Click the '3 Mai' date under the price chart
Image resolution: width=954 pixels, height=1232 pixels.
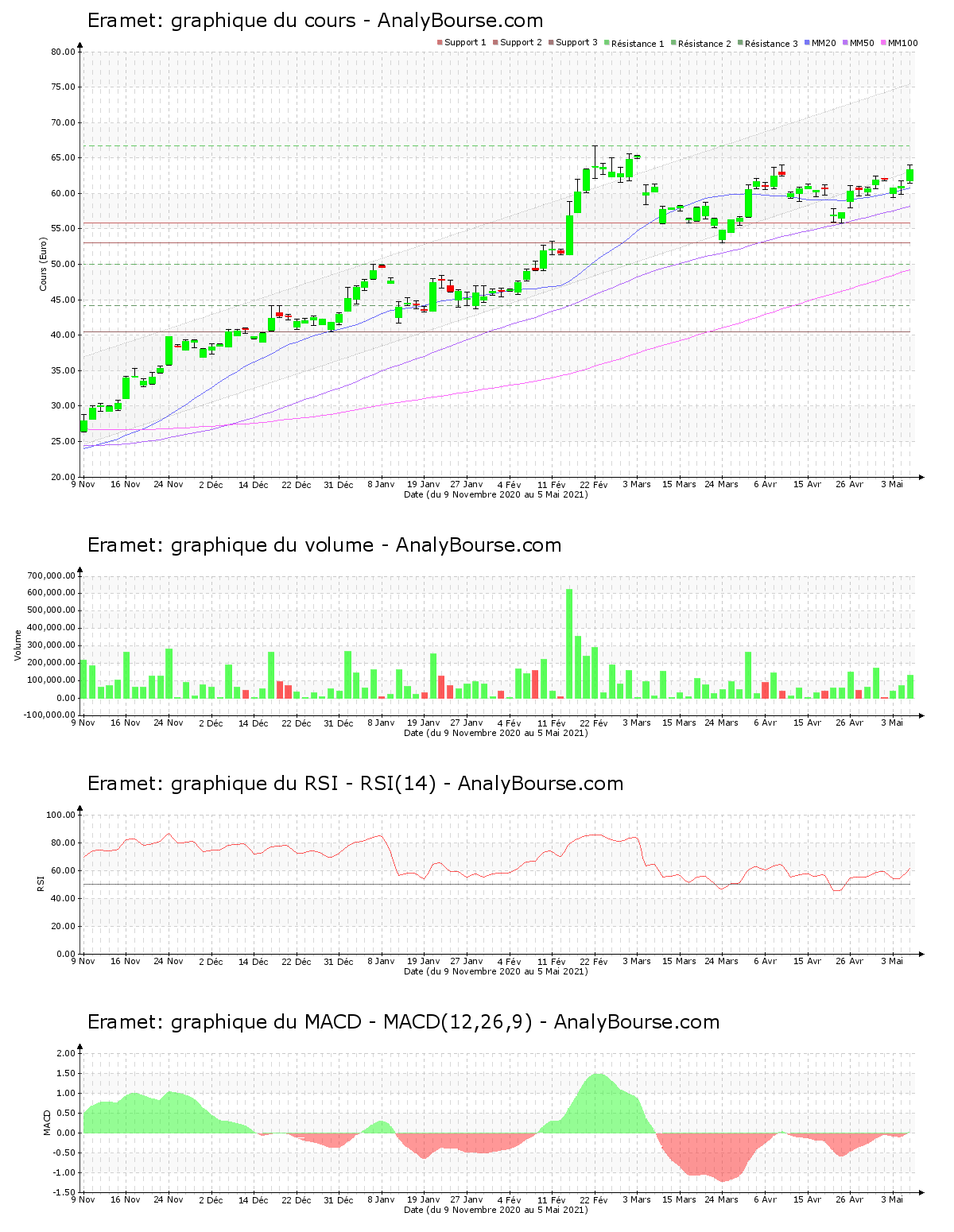892,484
